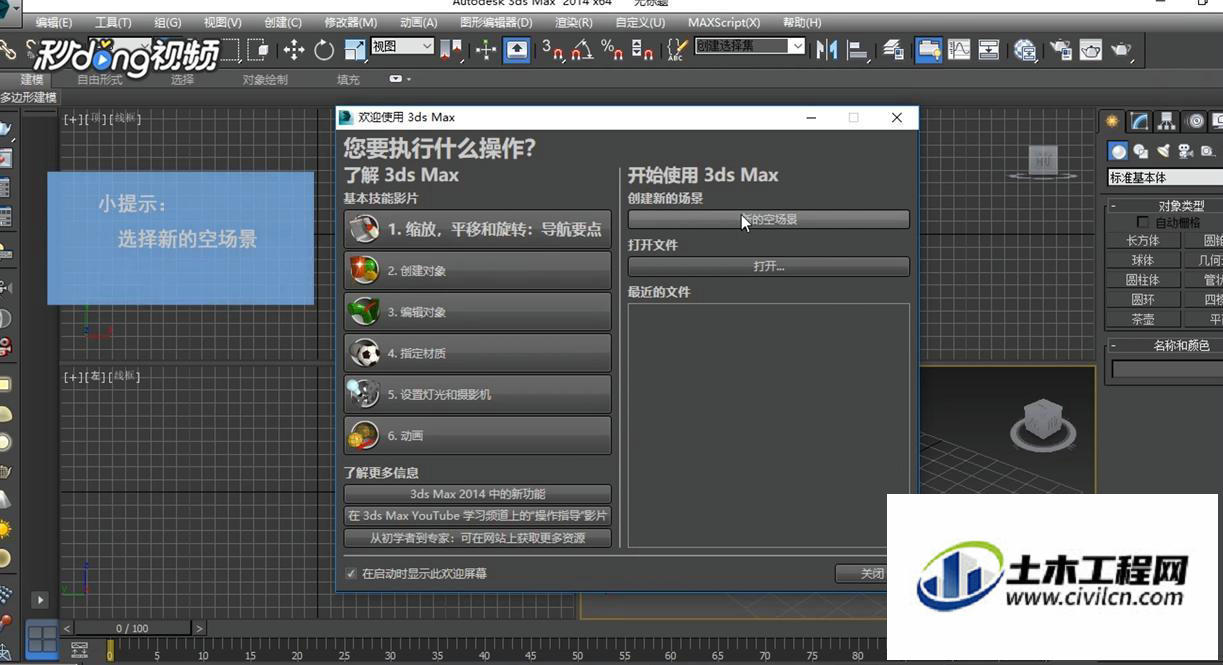Viewport: 1223px width, 665px height.
Task: Click the Render Production teapot icon
Action: (1122, 50)
